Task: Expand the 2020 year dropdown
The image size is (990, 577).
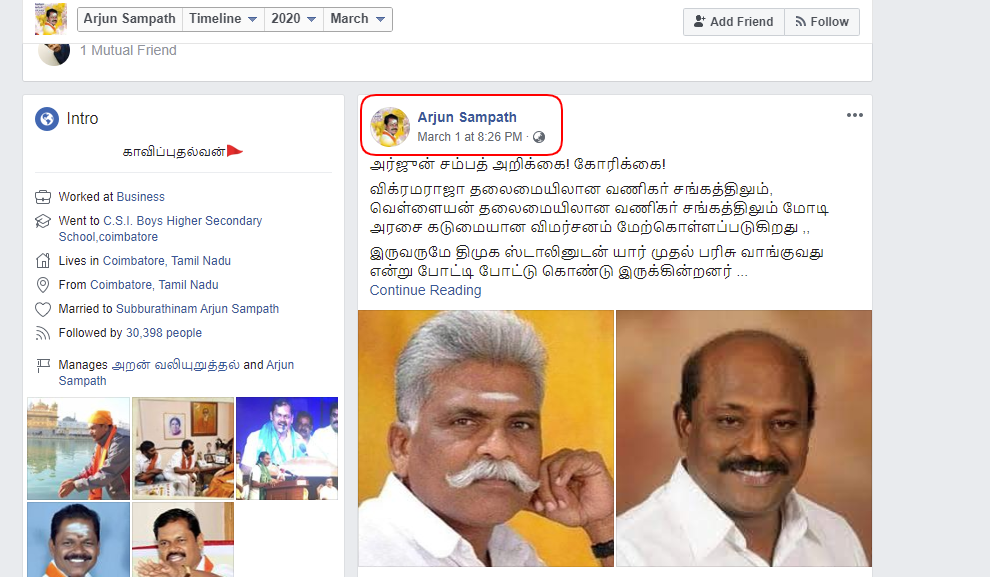Action: (294, 19)
